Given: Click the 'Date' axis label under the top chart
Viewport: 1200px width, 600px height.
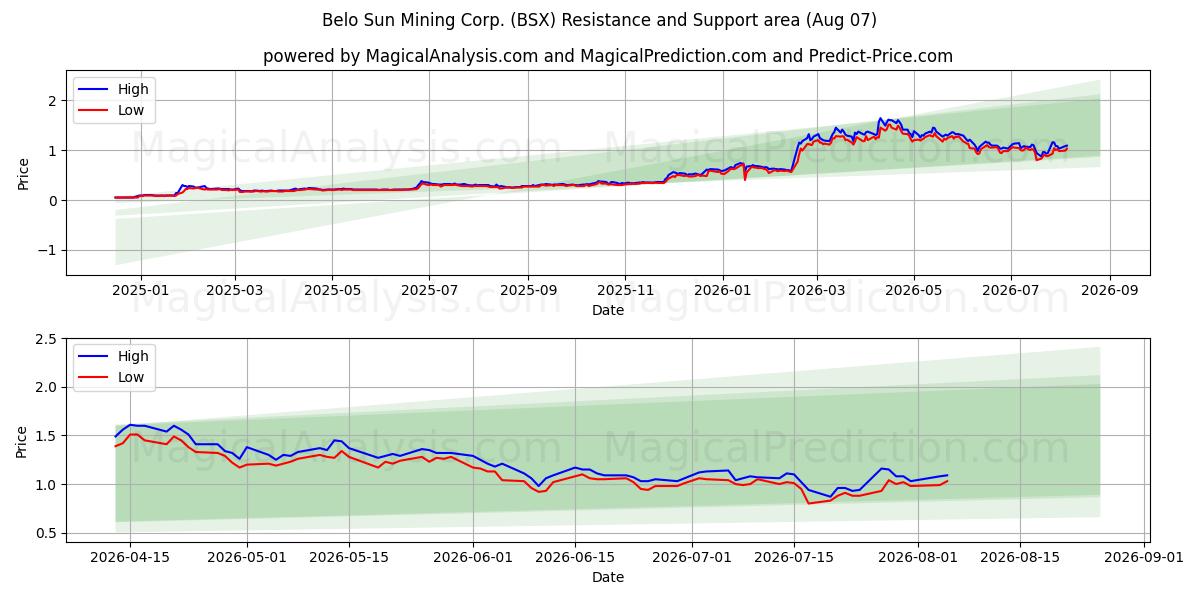Looking at the screenshot, I should [607, 310].
